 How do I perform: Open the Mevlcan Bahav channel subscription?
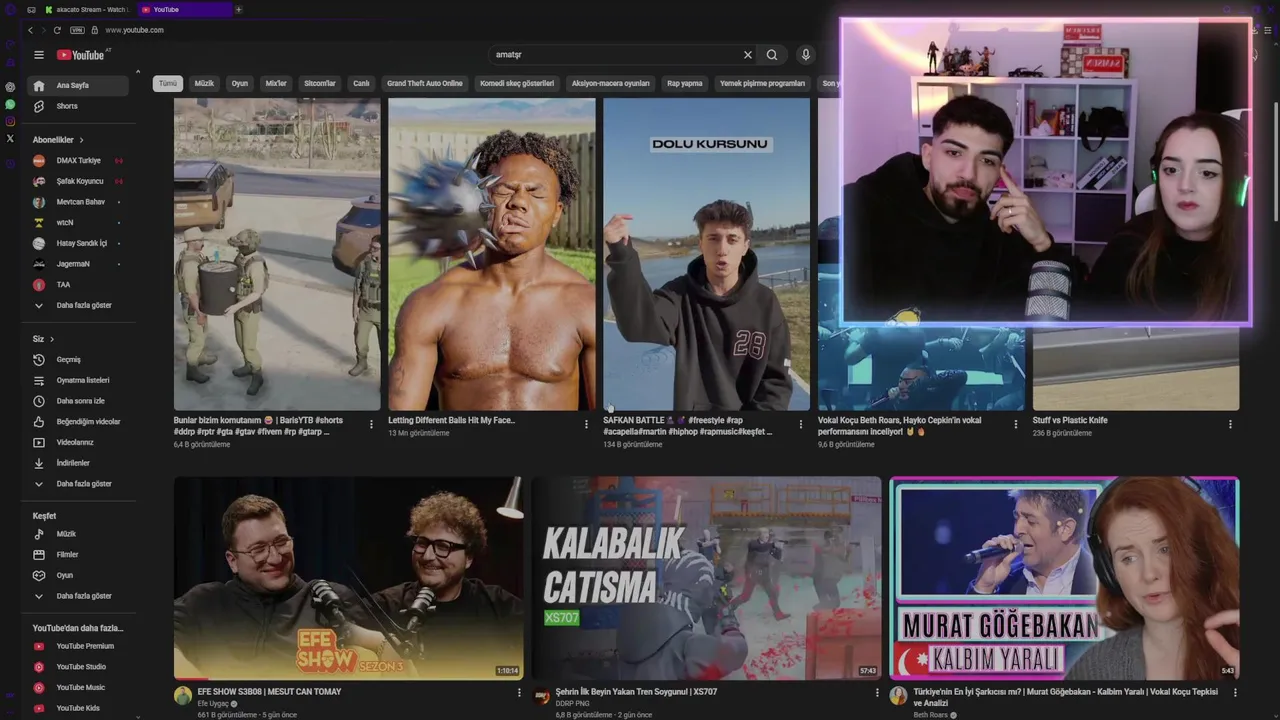[76, 202]
